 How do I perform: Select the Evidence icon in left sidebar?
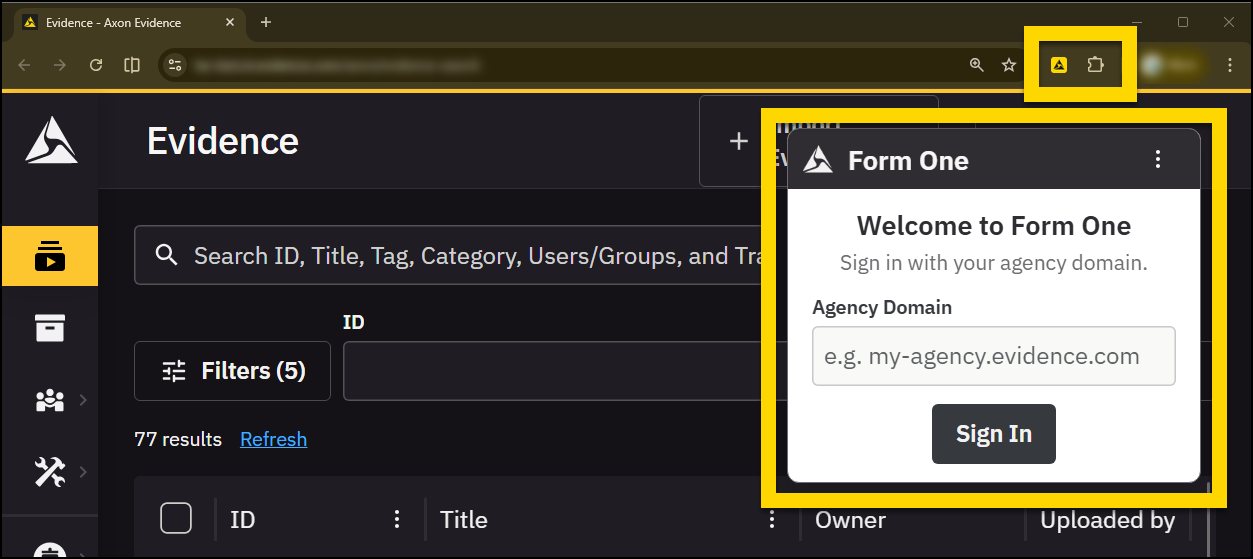pos(49,256)
